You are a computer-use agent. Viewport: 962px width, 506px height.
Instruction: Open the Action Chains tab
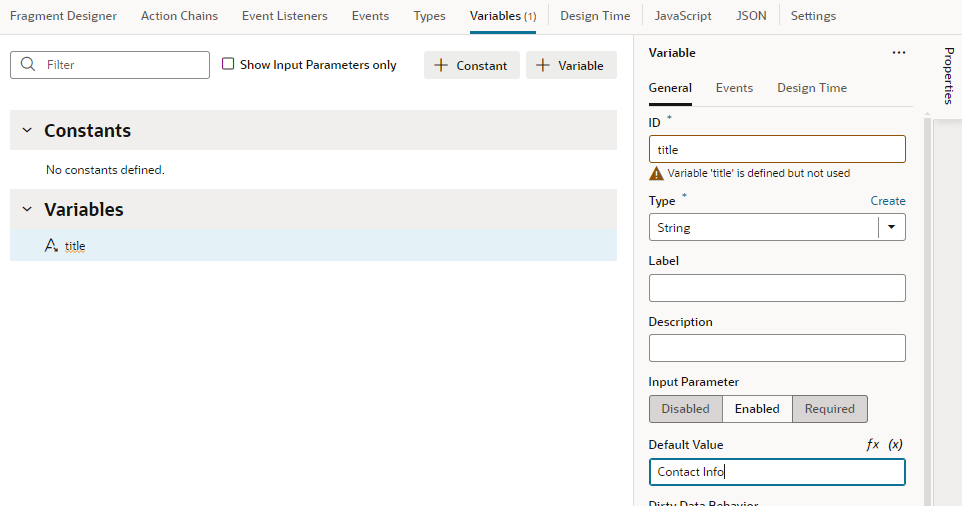coord(179,16)
